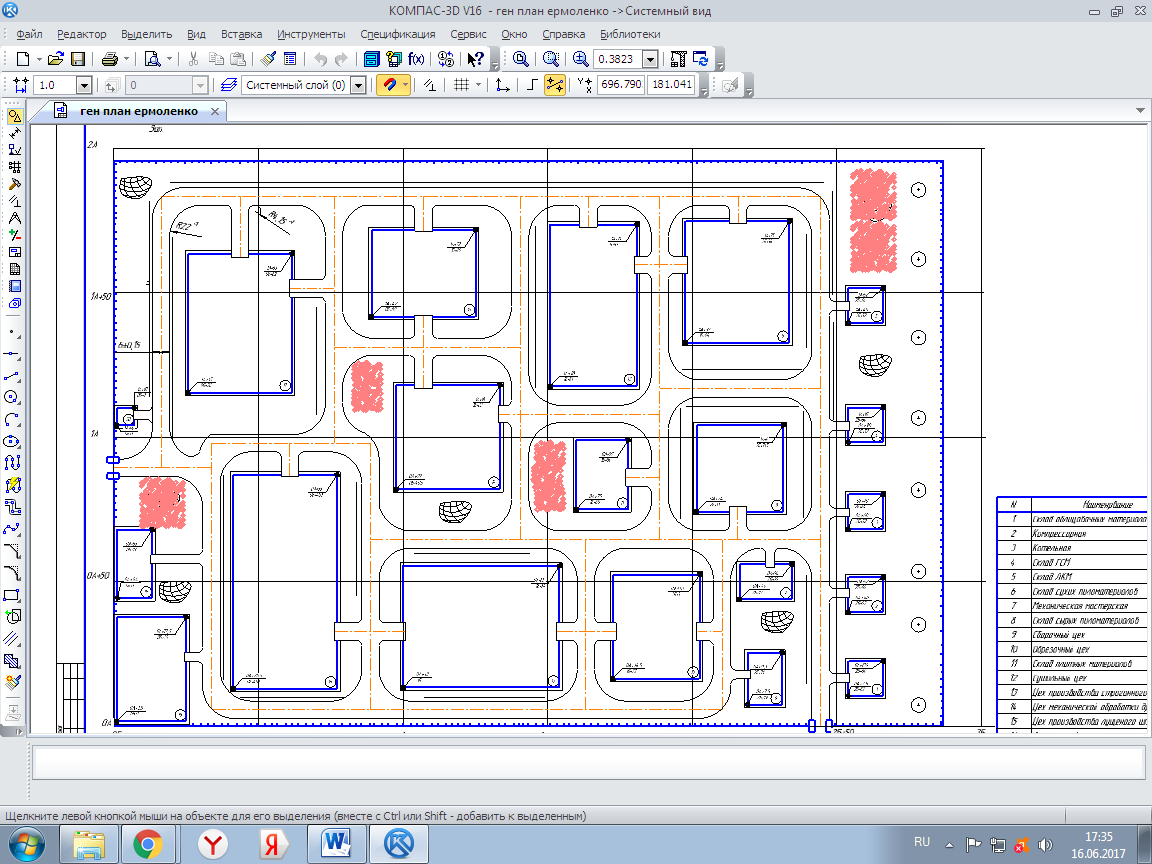Click the properties brush icon
The height and width of the screenshot is (864, 1152).
point(268,59)
